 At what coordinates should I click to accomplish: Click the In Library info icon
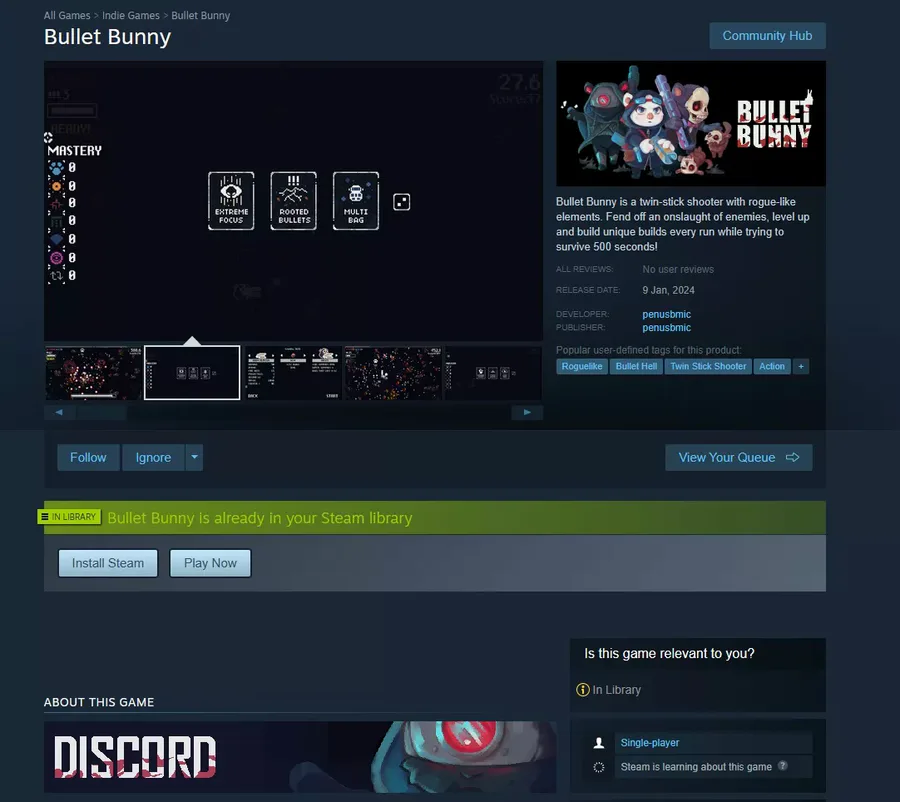583,689
